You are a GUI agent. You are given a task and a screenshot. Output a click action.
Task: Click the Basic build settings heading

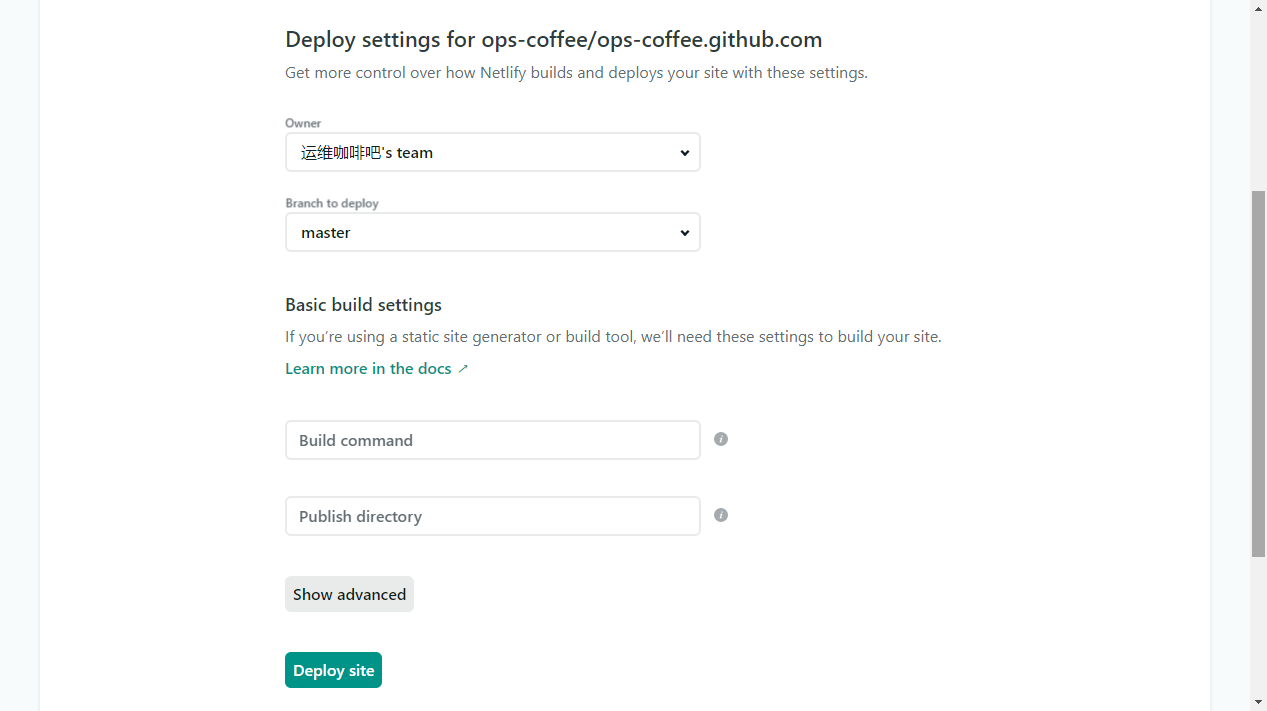click(363, 305)
